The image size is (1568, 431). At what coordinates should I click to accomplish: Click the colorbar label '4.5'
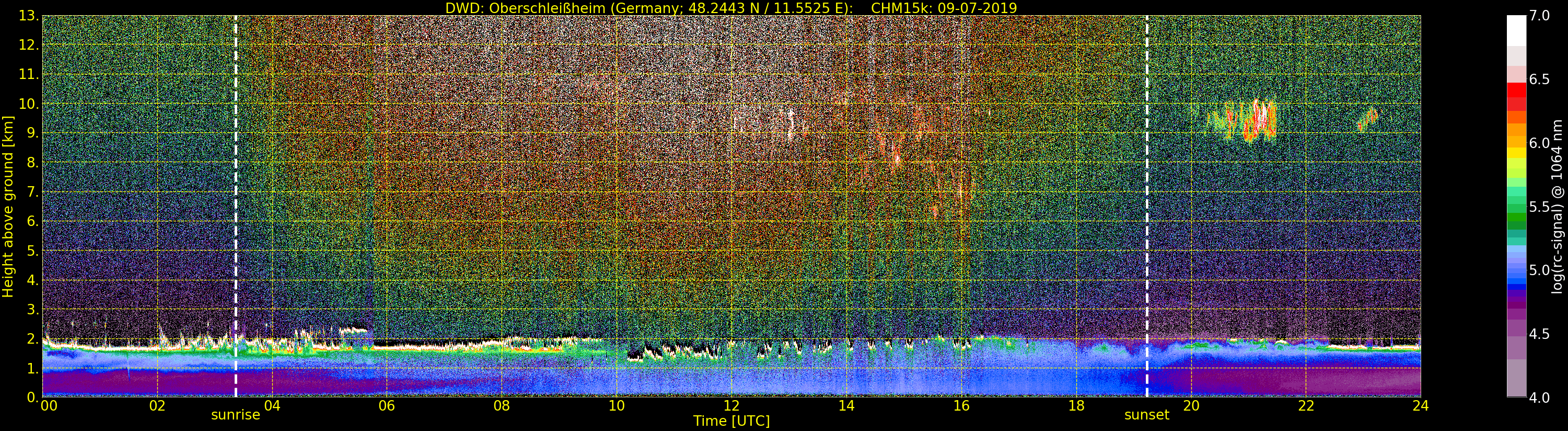pyautogui.click(x=1539, y=334)
